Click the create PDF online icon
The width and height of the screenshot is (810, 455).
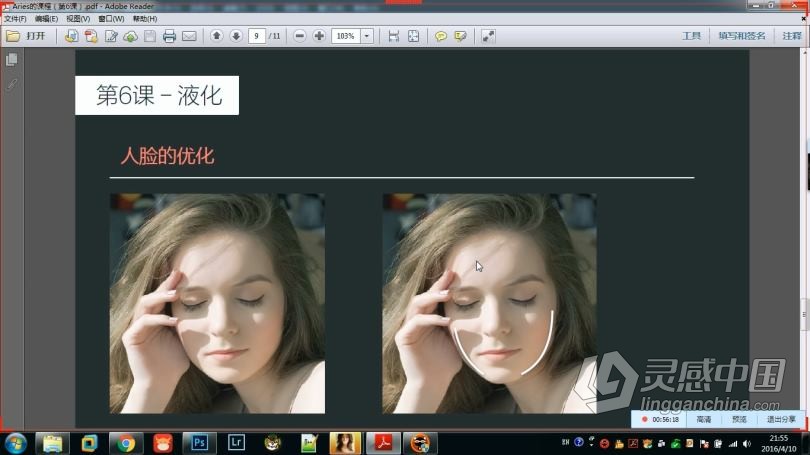(71, 36)
